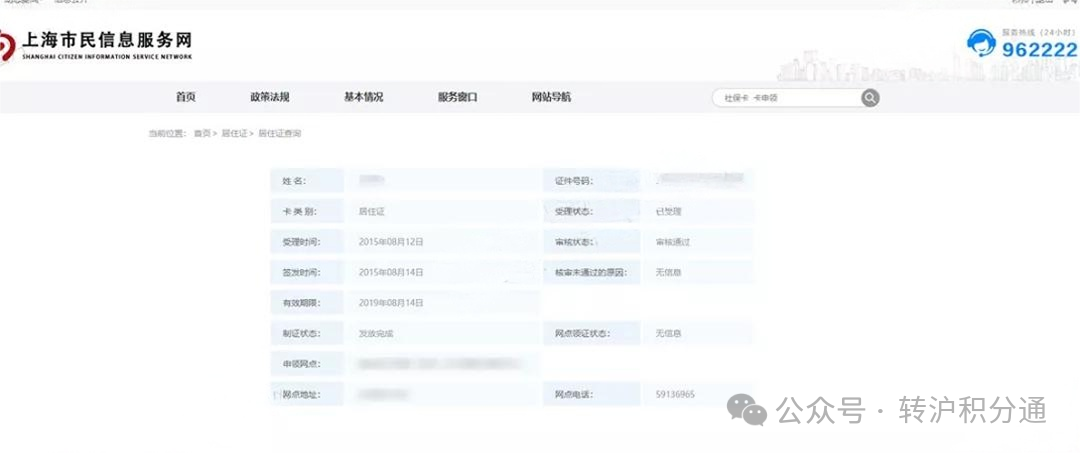Viewport: 1080px width, 453px height.
Task: Open the 首页 navigation menu item
Action: point(186,97)
